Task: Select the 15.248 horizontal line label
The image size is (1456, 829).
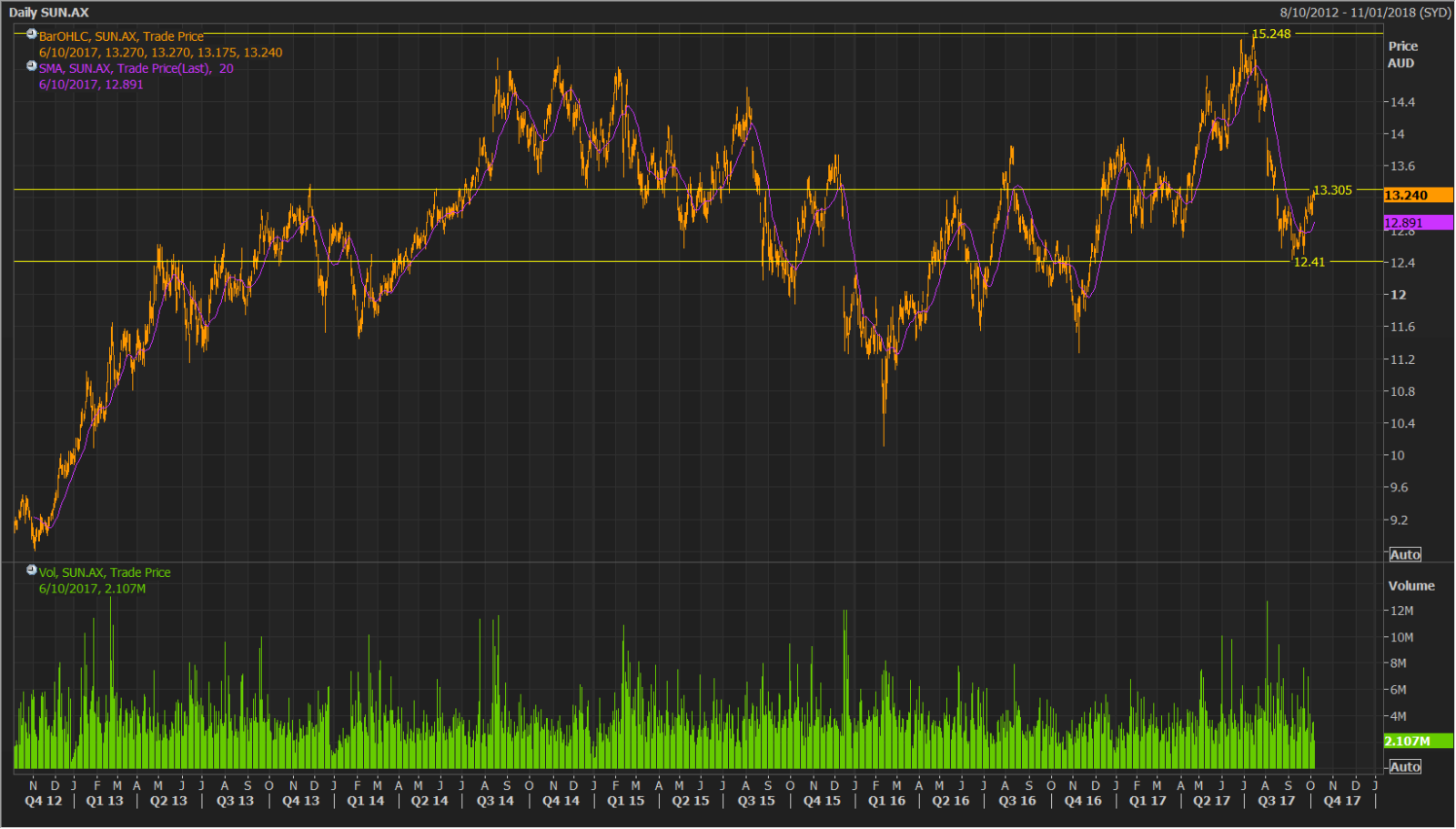Action: pos(1271,34)
